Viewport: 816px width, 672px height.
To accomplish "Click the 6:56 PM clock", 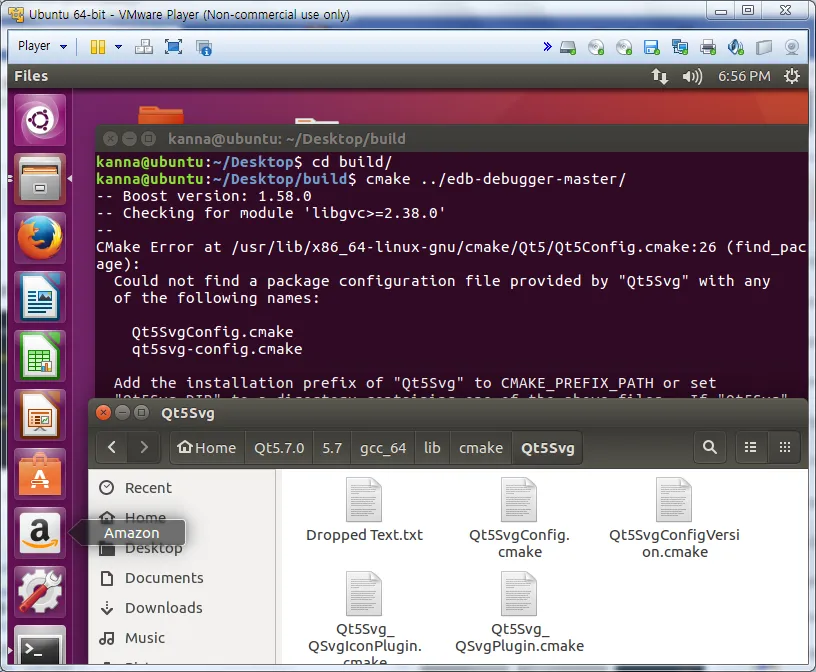I will point(744,76).
